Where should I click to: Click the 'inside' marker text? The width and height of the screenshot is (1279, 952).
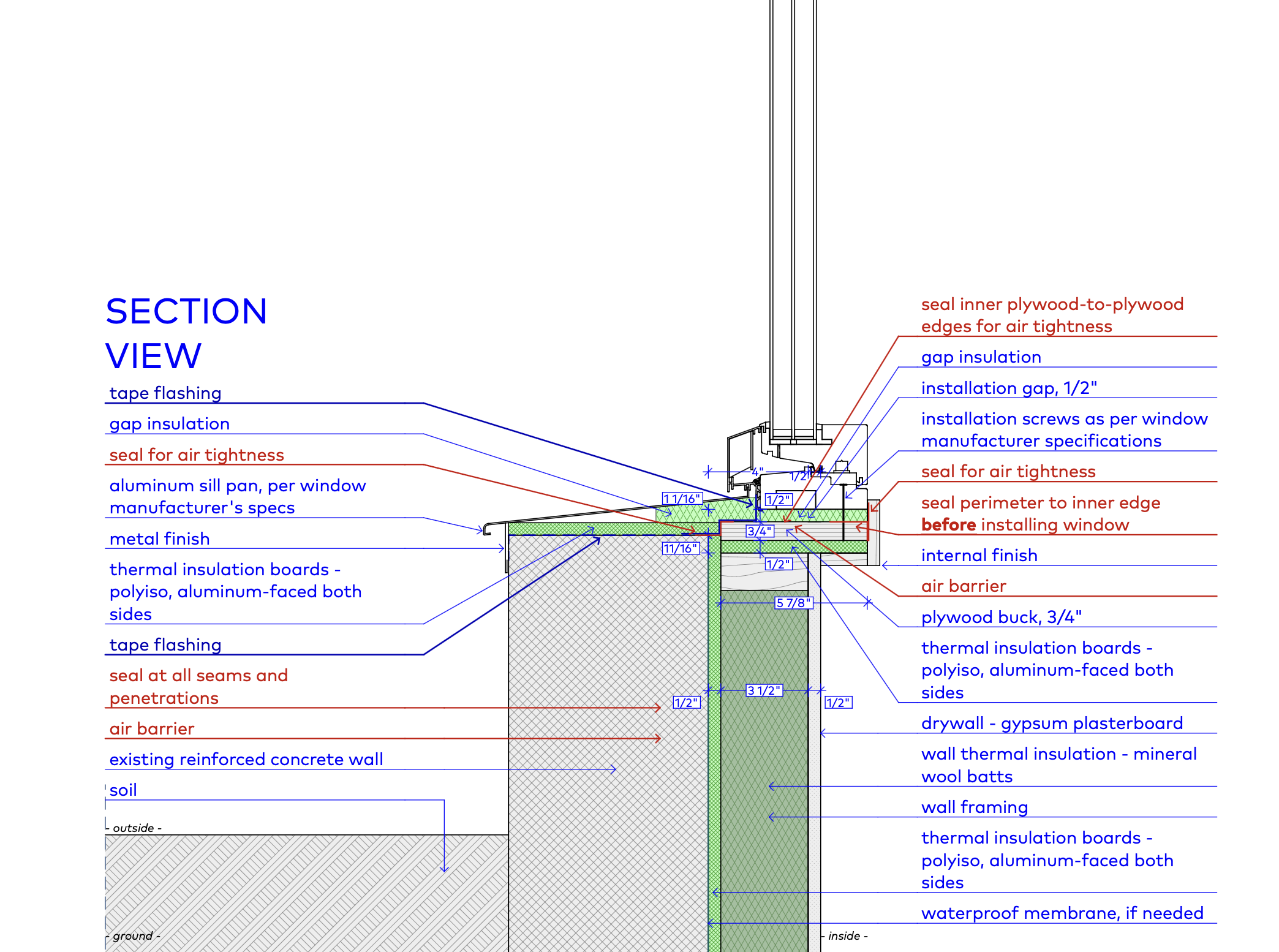[844, 936]
